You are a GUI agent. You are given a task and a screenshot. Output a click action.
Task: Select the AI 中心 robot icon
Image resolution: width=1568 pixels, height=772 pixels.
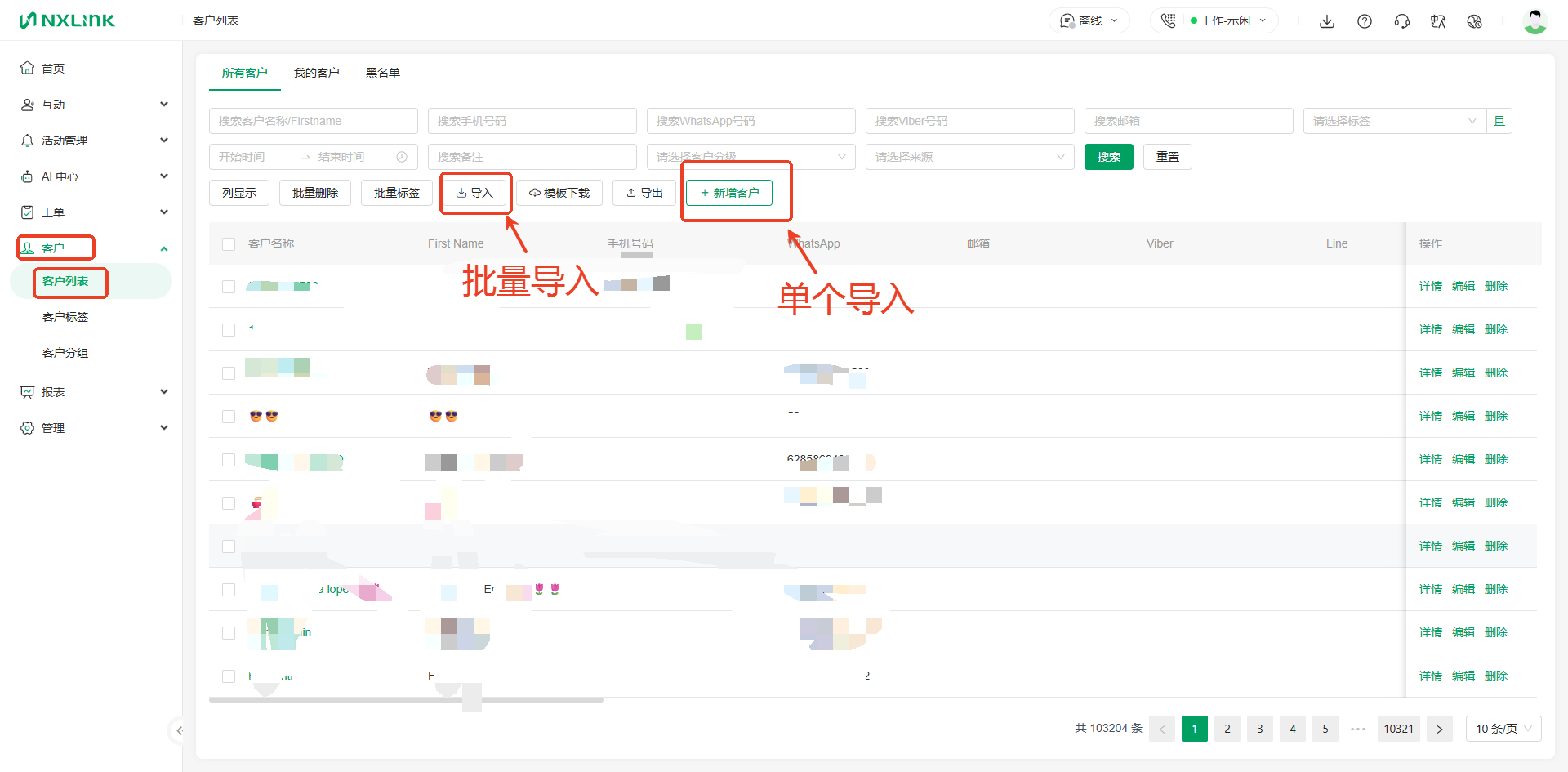[x=28, y=176]
